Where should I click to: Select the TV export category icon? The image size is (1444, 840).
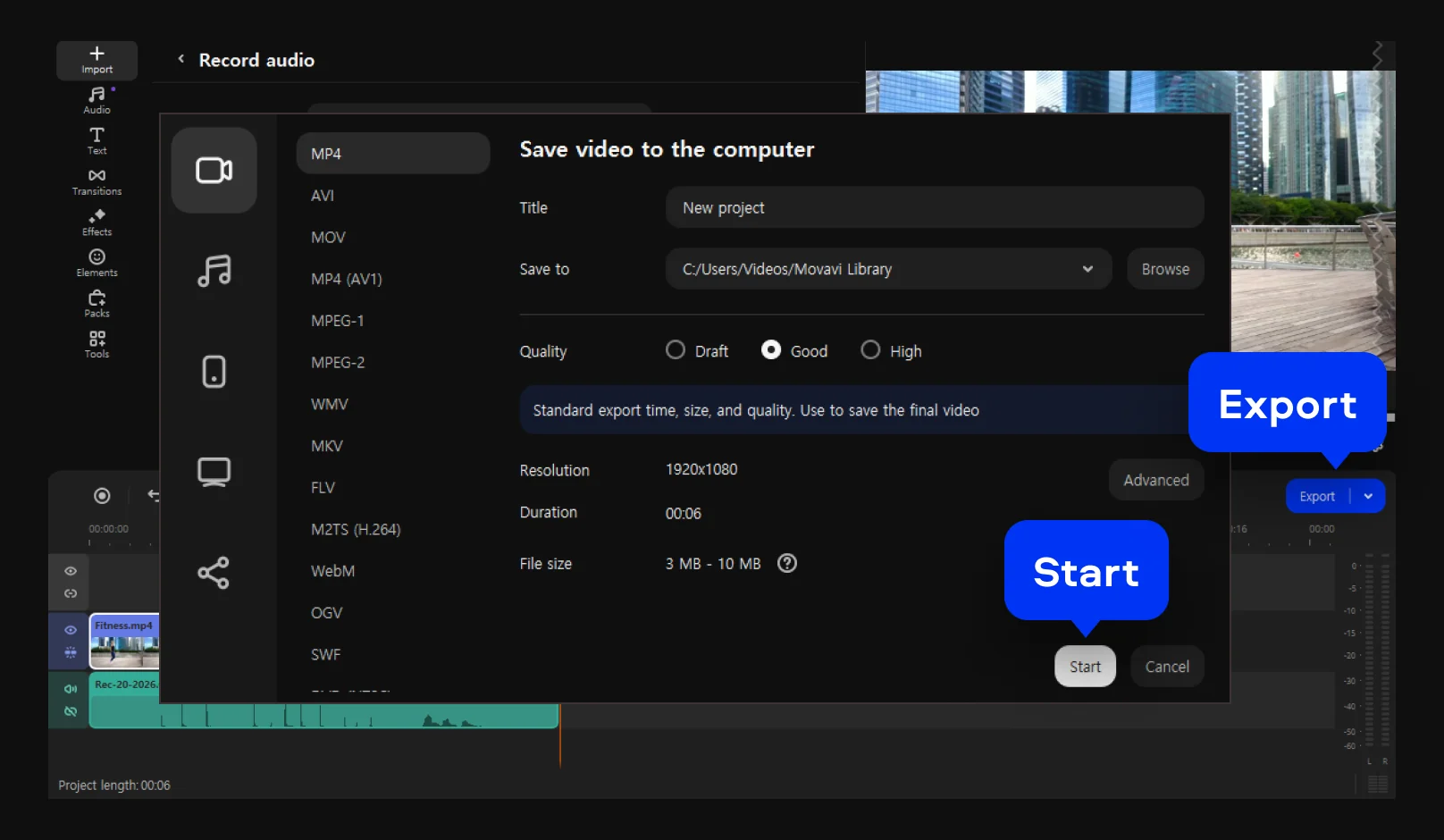214,472
